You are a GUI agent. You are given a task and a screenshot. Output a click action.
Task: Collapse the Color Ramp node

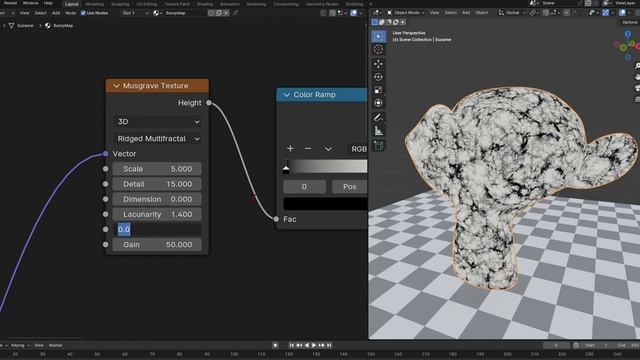click(287, 95)
